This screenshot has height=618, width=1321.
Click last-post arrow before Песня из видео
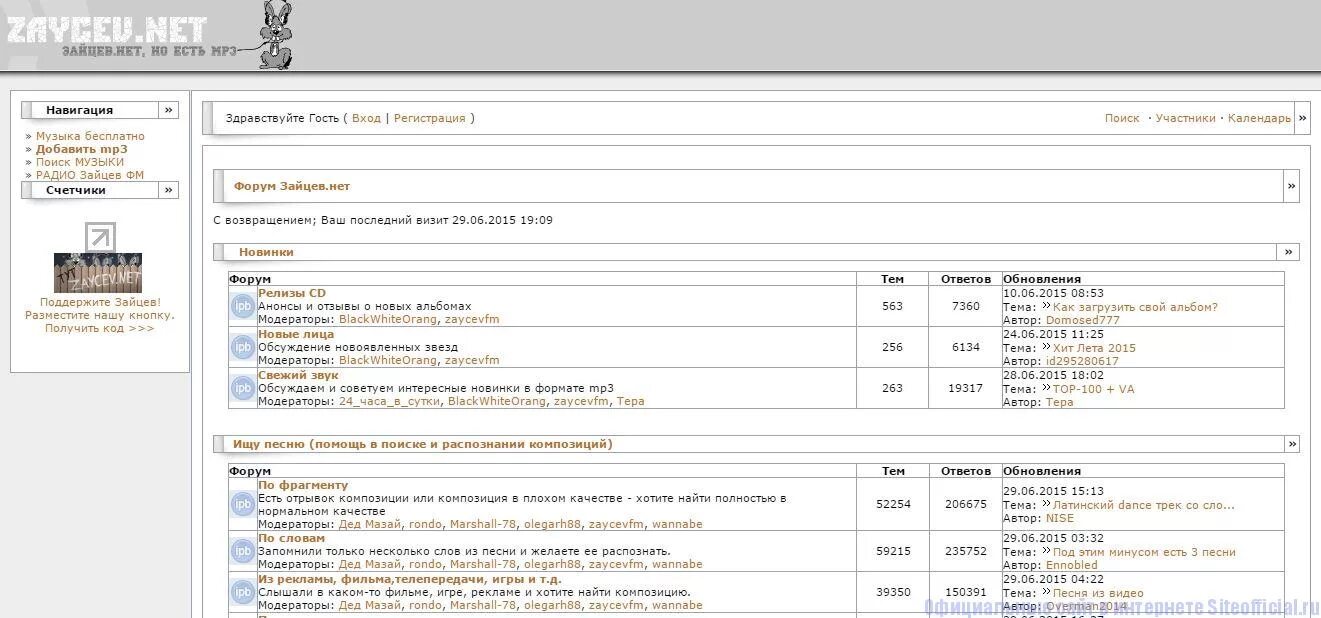pyautogui.click(x=1046, y=593)
